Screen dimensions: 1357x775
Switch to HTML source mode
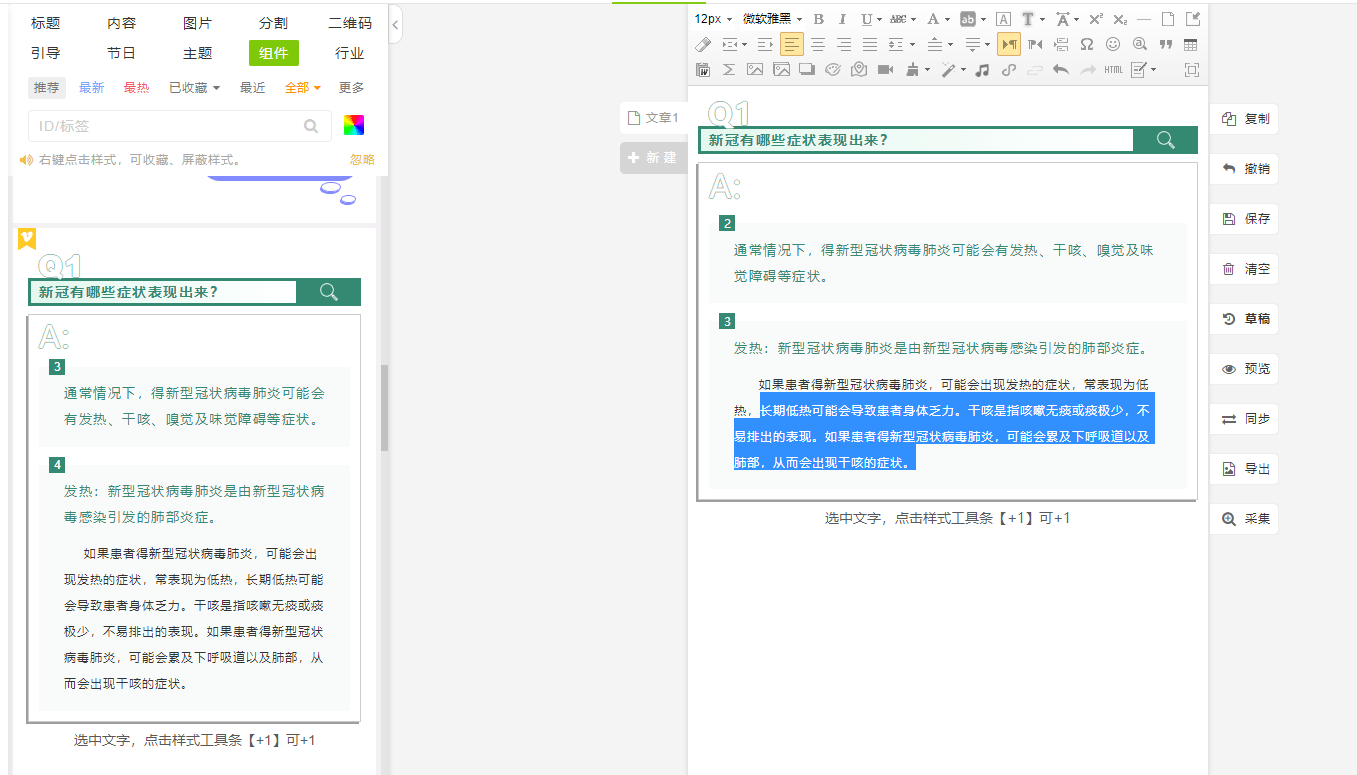pyautogui.click(x=1114, y=69)
